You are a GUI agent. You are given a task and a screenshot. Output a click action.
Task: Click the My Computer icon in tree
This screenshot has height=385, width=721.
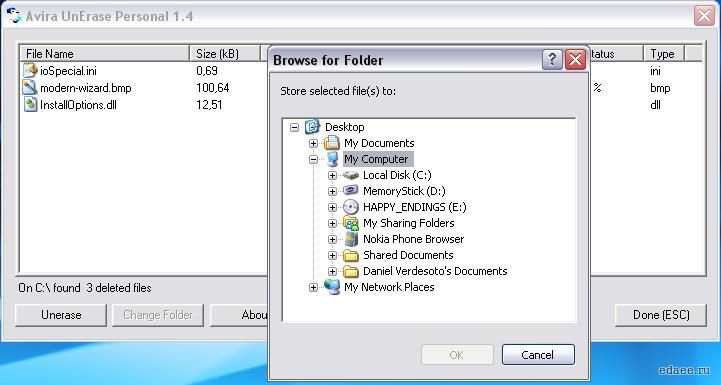[332, 159]
